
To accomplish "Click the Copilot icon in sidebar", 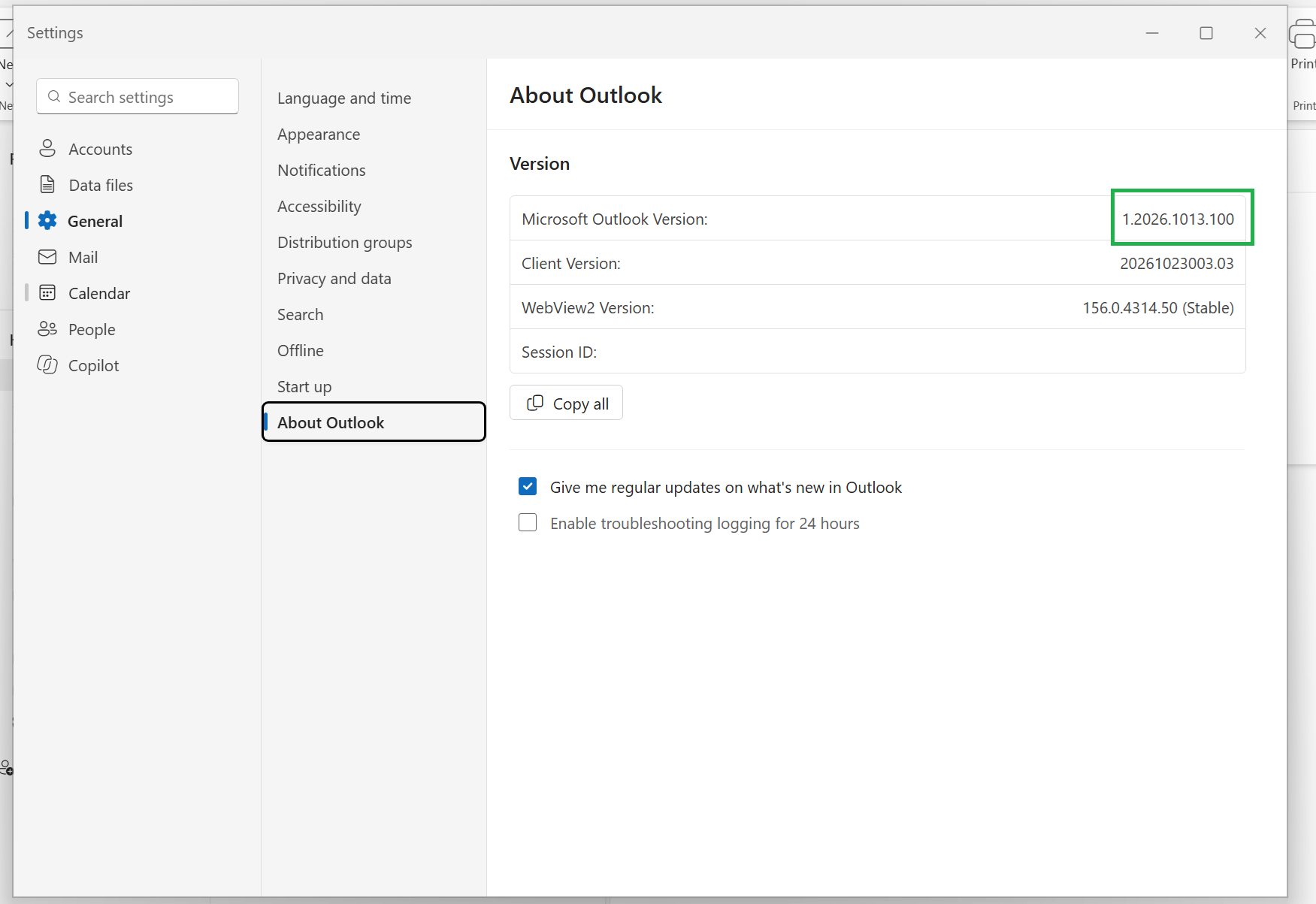I will pos(47,365).
